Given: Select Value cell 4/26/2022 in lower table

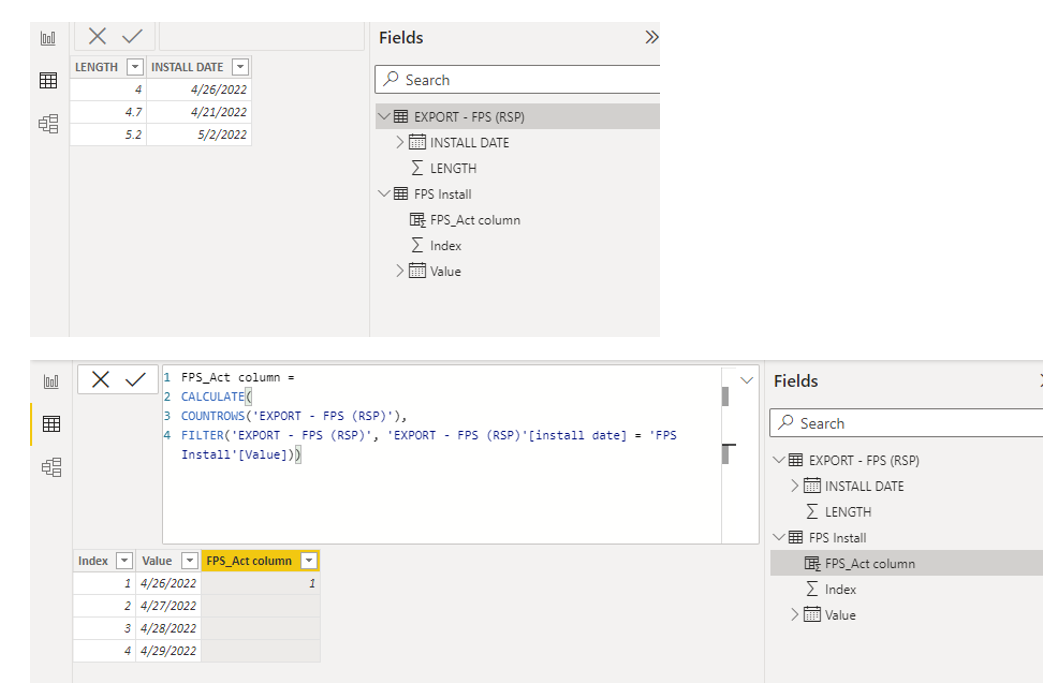Looking at the screenshot, I should [168, 583].
